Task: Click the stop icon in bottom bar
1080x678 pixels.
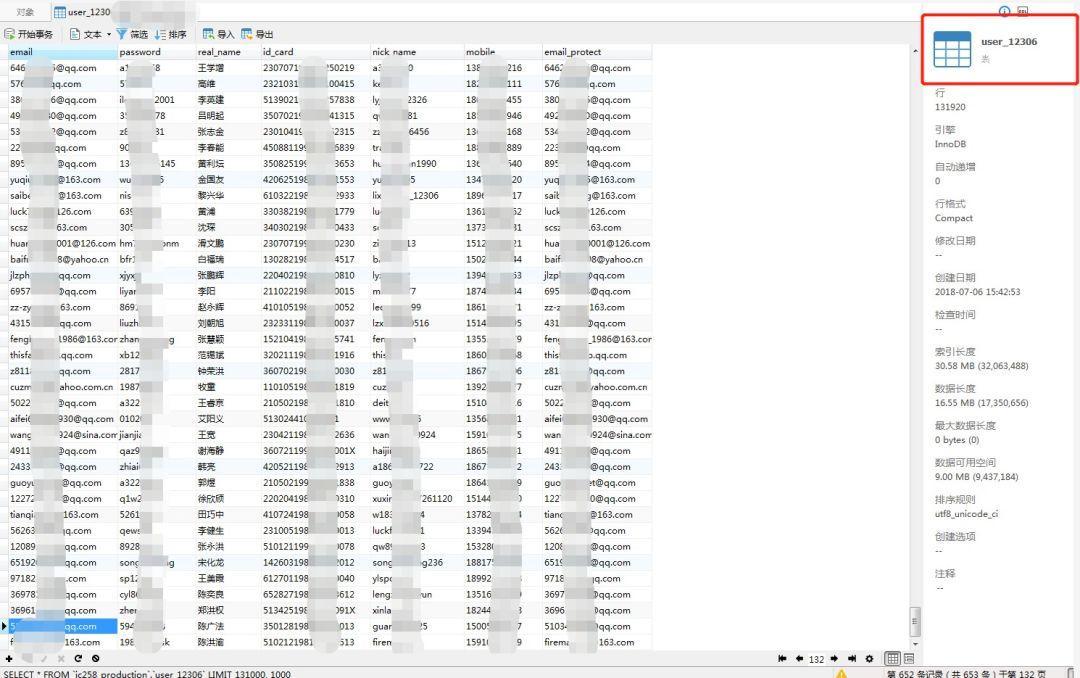Action: pos(95,658)
